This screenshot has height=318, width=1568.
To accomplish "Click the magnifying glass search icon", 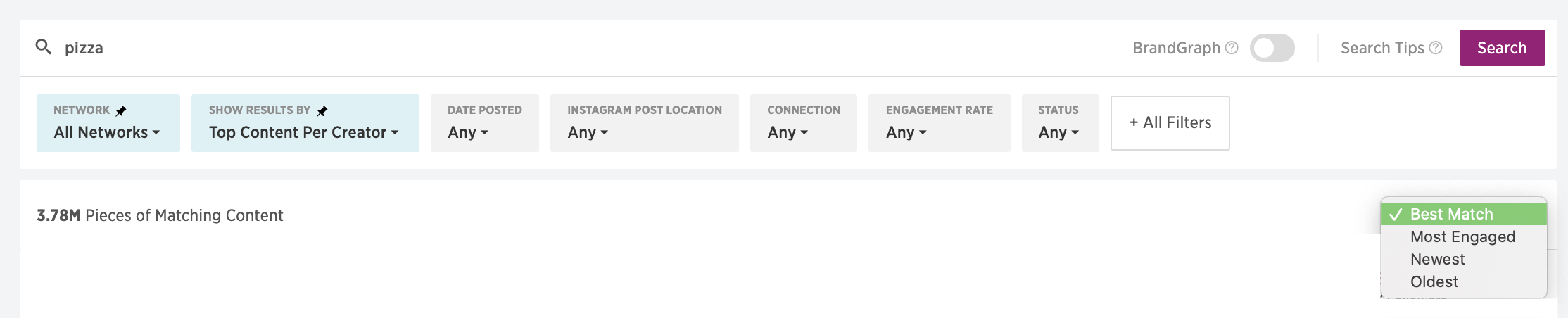I will [44, 47].
